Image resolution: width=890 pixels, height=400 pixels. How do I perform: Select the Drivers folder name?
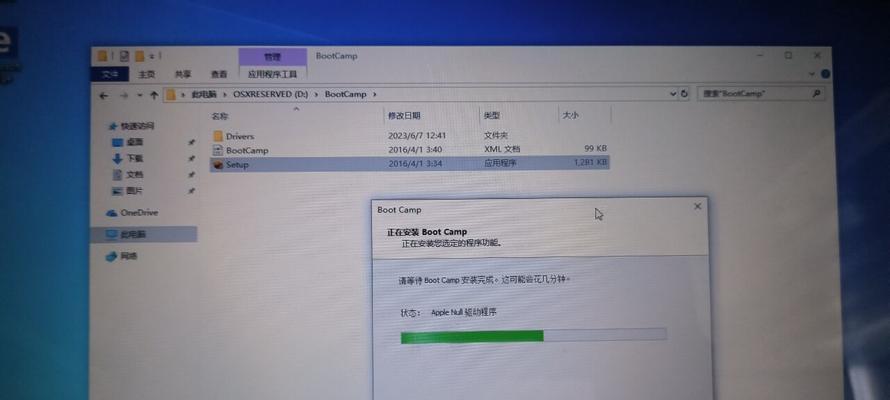coord(240,136)
